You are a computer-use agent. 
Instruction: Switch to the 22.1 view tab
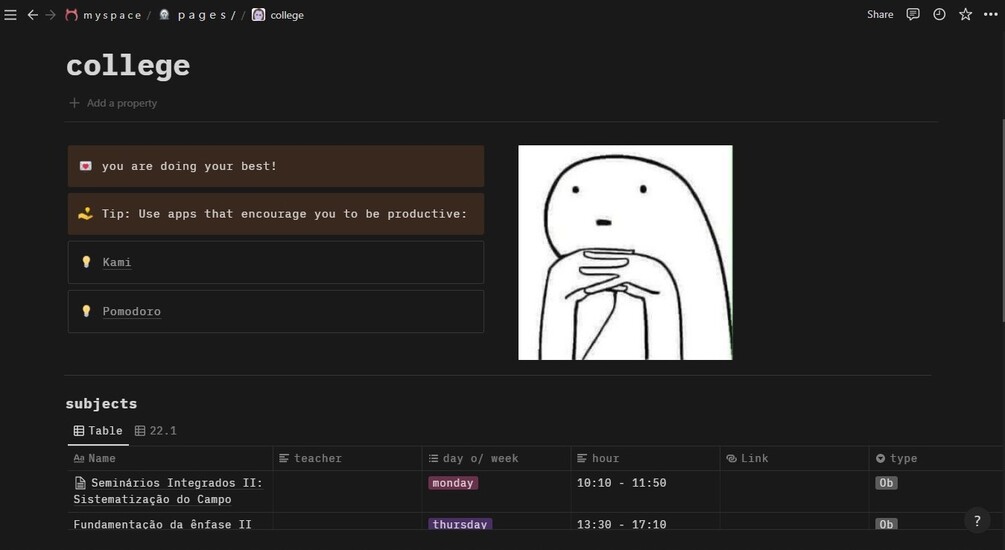tap(156, 431)
